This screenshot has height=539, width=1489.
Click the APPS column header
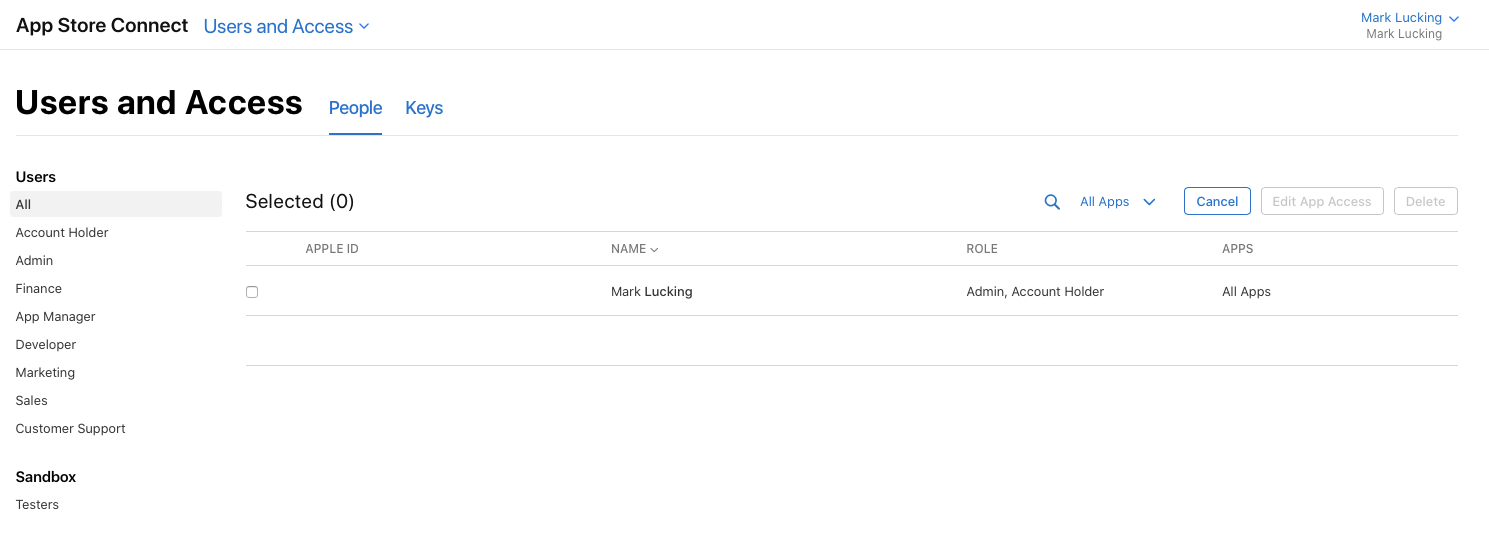pos(1237,249)
